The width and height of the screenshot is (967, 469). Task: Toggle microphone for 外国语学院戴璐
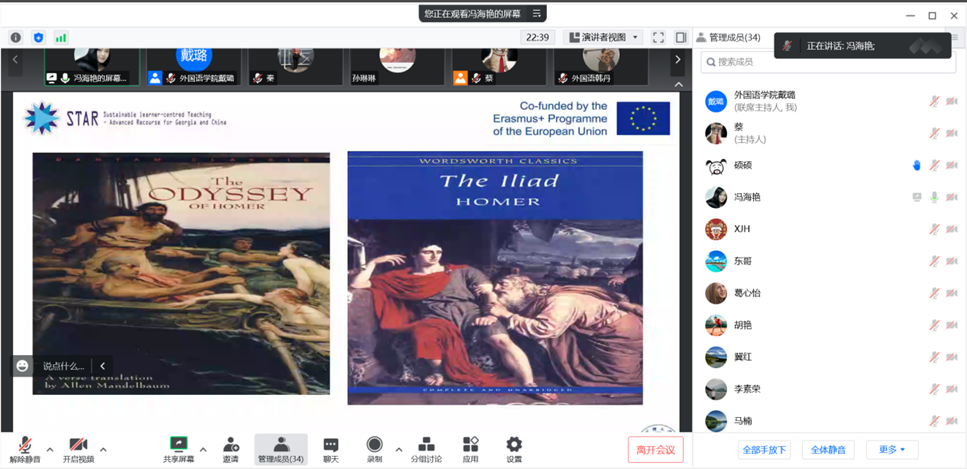pyautogui.click(x=934, y=101)
